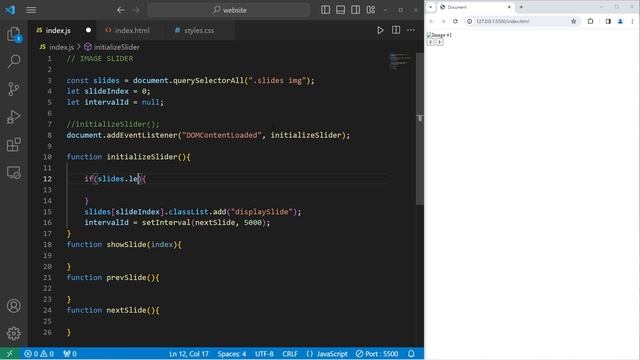Change encoding via UTF-8 status item
The width and height of the screenshot is (640, 360).
[264, 354]
